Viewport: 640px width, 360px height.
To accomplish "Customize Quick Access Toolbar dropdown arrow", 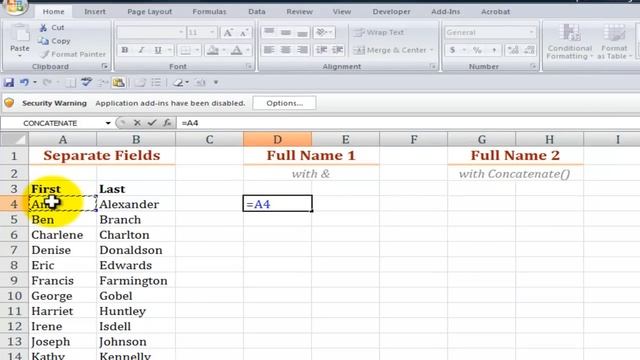I will click(x=216, y=83).
